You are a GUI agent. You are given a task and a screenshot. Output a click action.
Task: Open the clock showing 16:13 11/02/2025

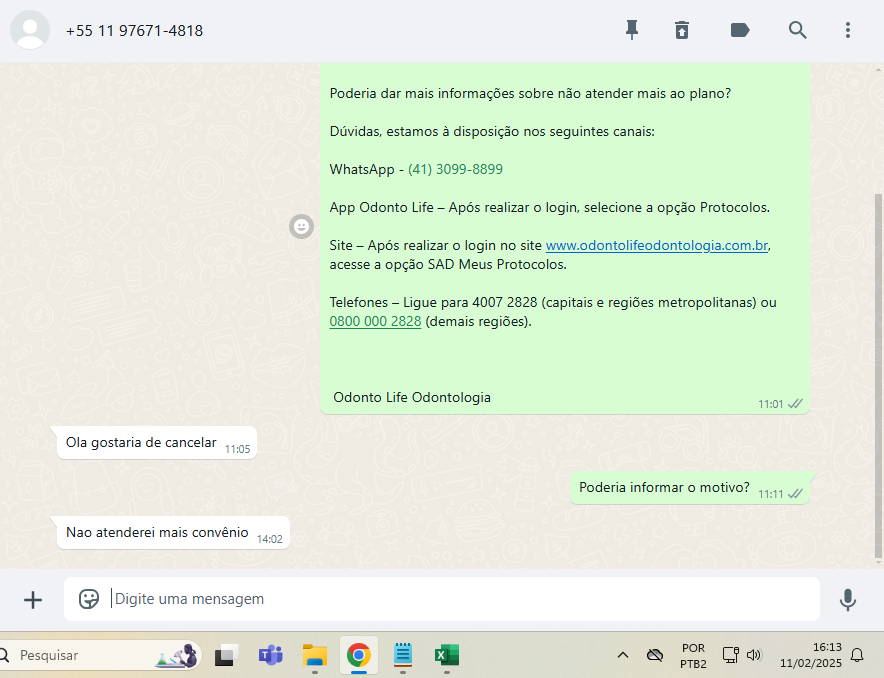(x=811, y=655)
